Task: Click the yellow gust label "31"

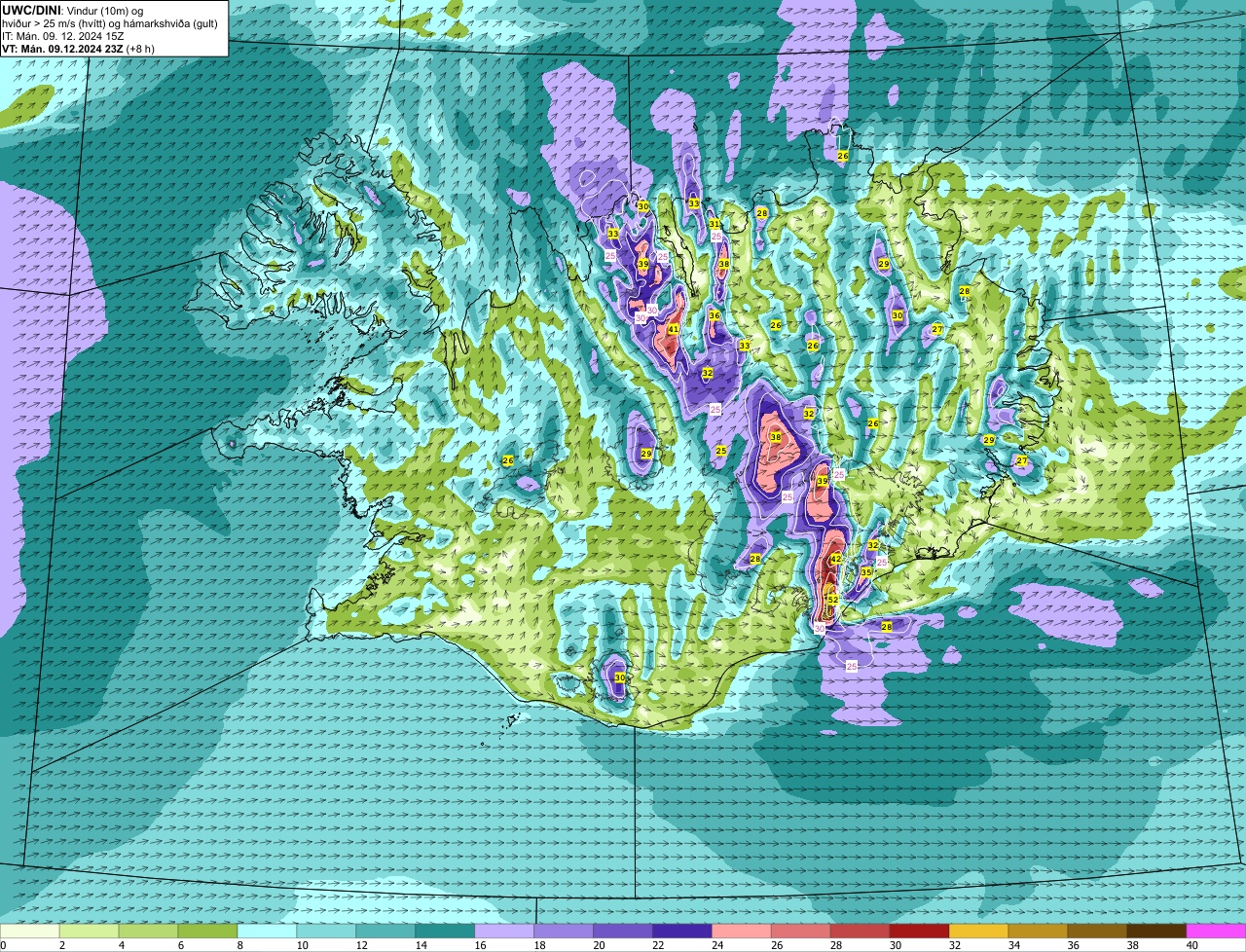Action: point(715,224)
